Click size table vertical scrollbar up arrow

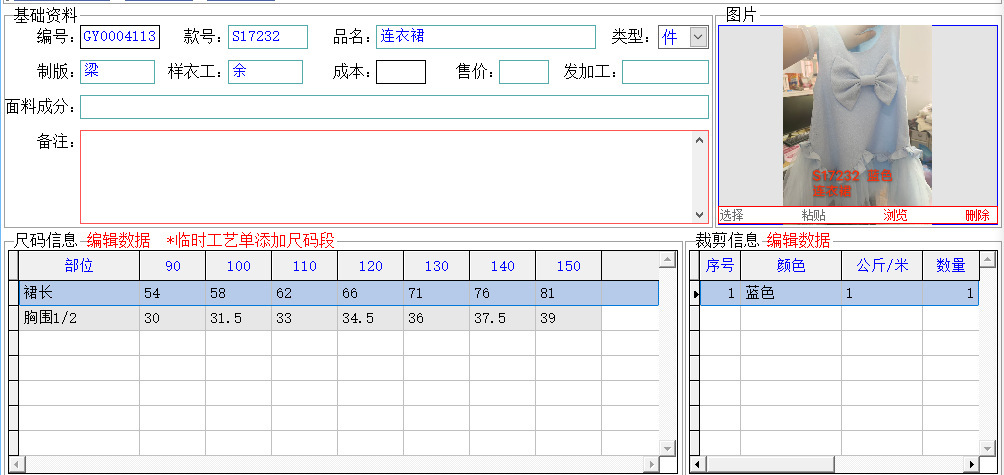pos(668,259)
